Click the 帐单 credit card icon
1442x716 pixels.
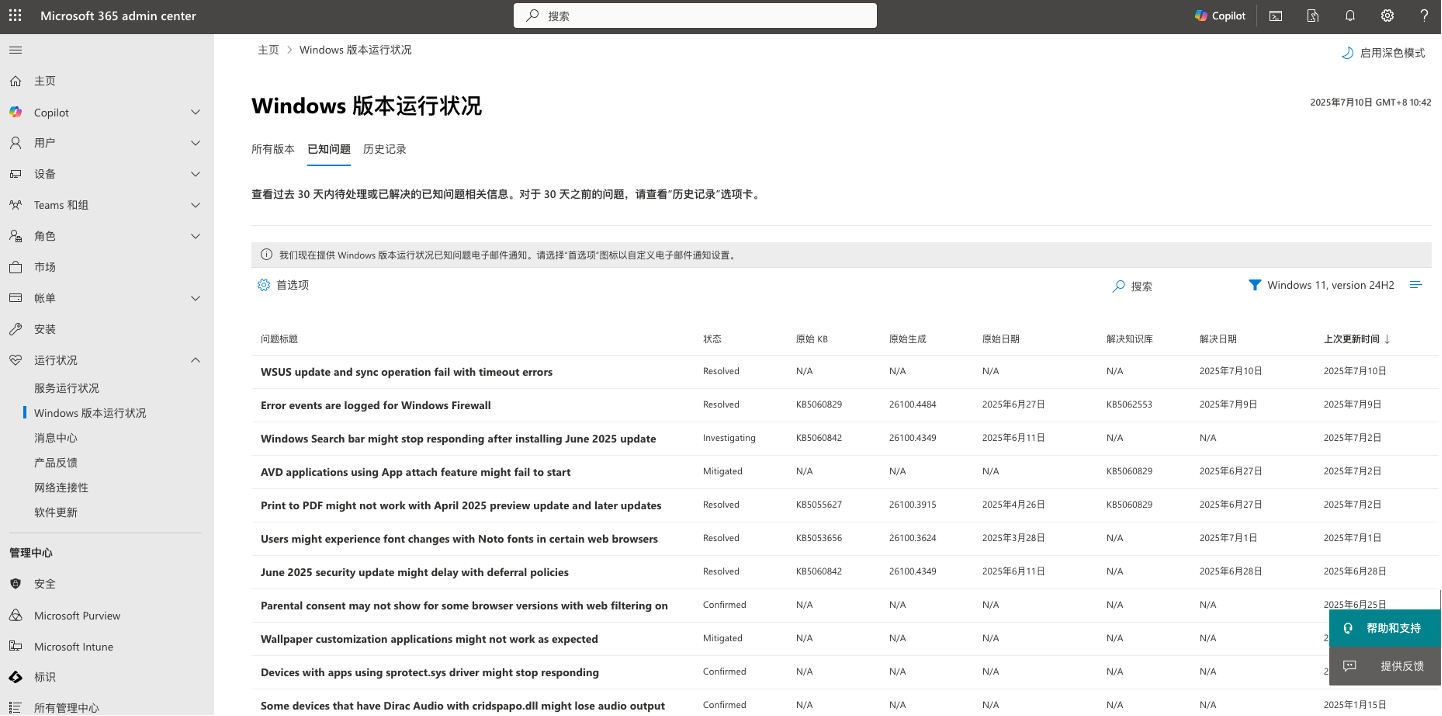[x=15, y=298]
